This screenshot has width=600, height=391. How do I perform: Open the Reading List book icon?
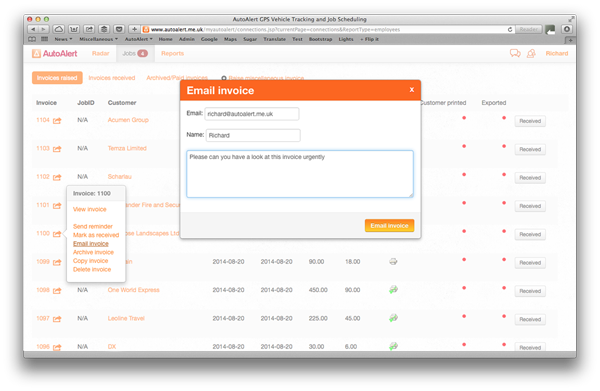[32, 39]
